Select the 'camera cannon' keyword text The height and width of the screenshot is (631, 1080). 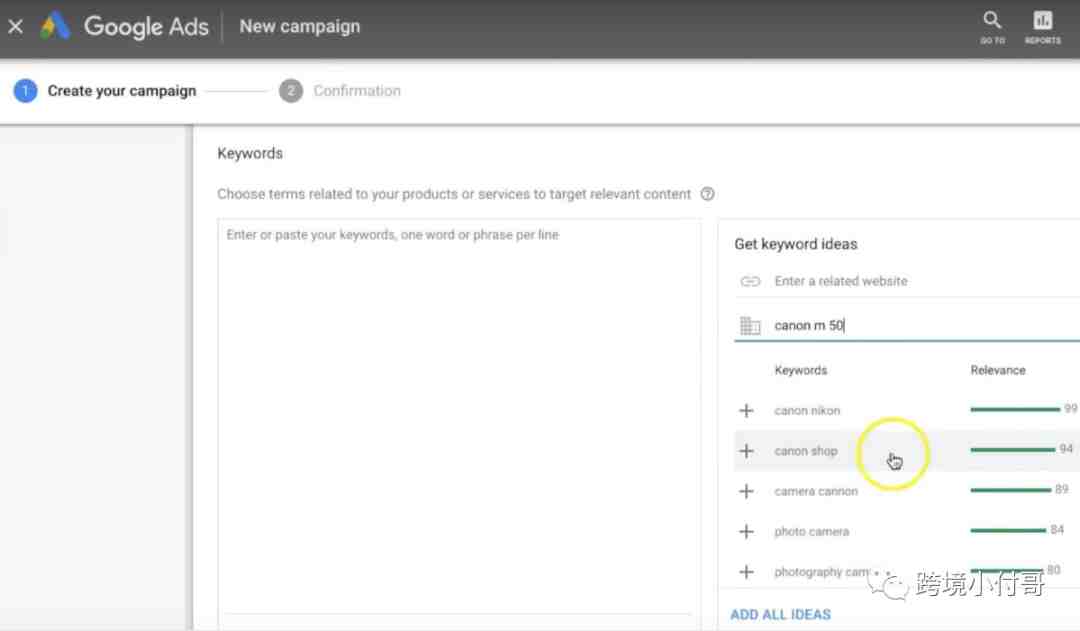816,491
